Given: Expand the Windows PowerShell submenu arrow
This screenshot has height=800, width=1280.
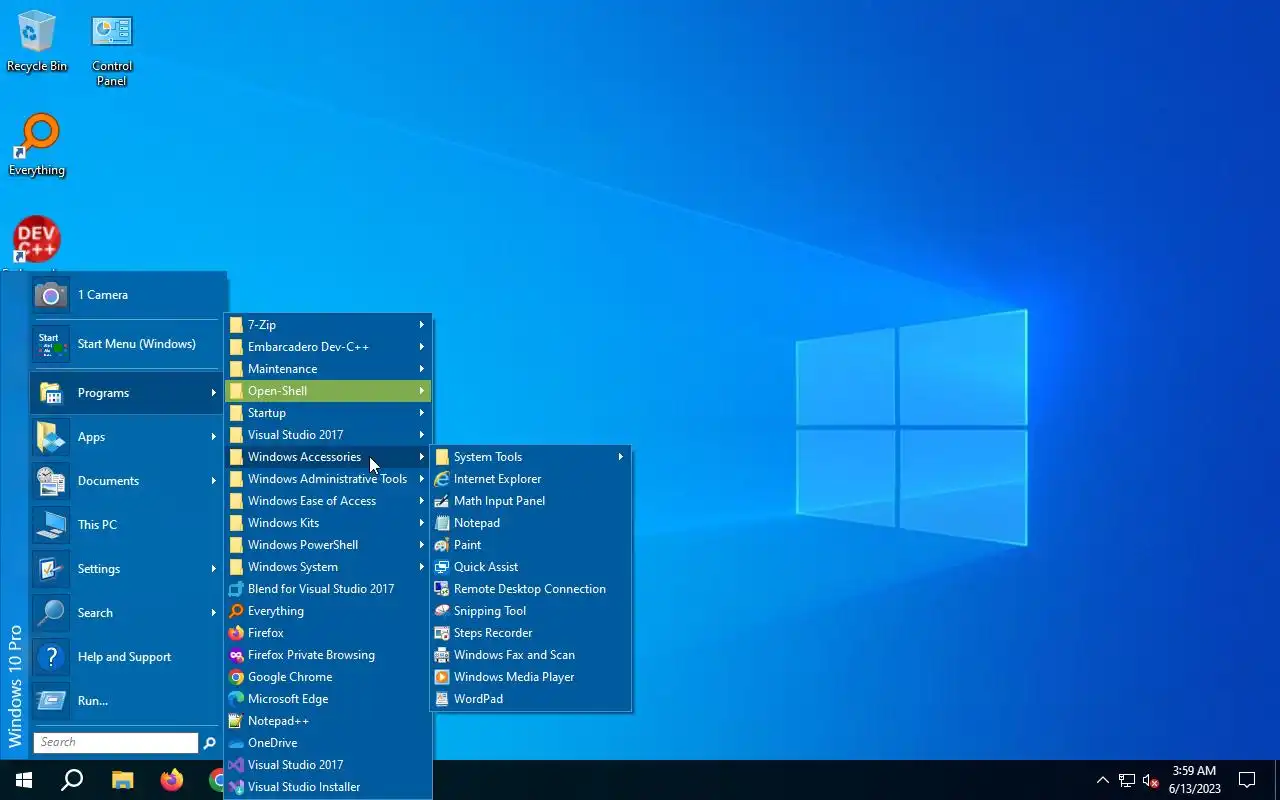Looking at the screenshot, I should 422,545.
